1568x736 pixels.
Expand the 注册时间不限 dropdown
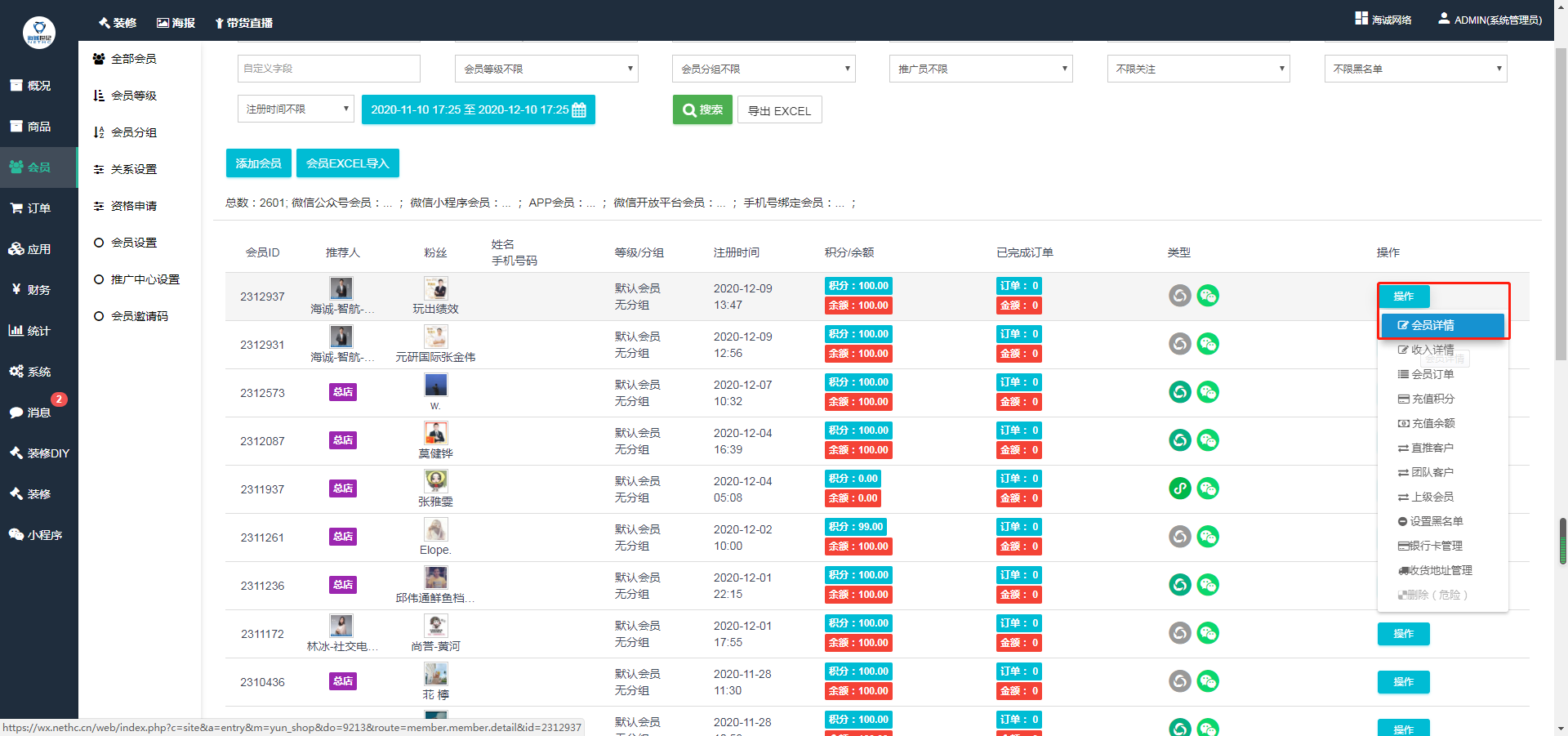click(296, 109)
